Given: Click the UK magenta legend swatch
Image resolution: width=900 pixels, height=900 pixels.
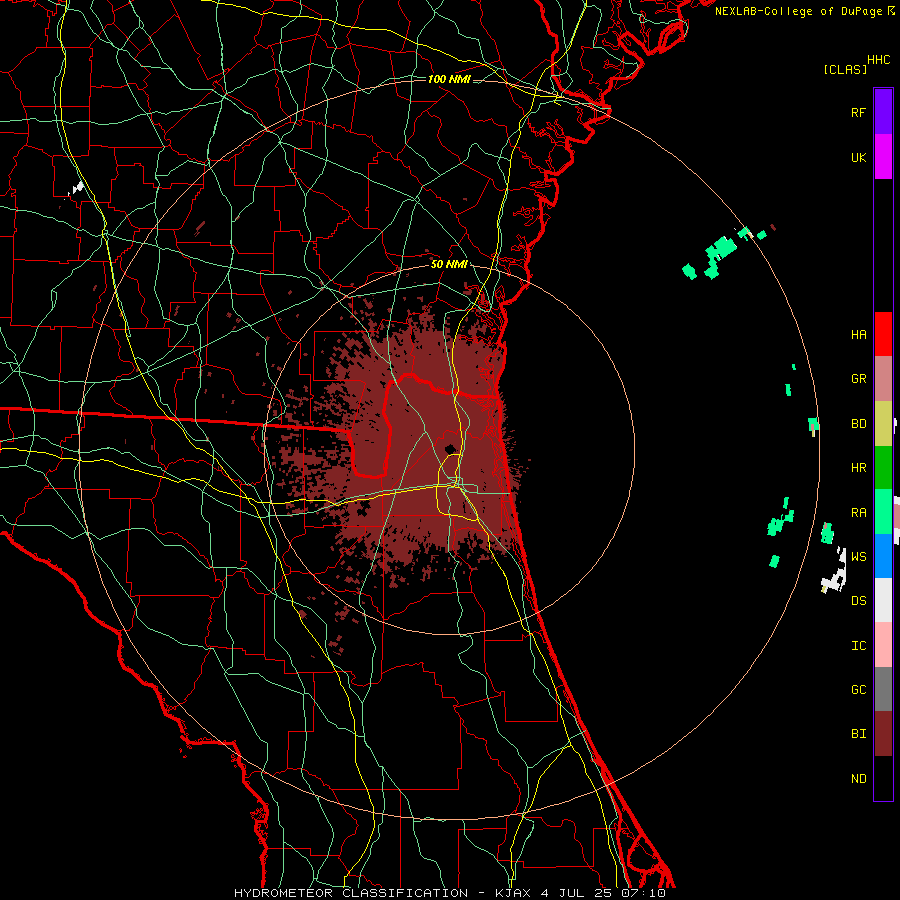Looking at the screenshot, I should point(883,156).
